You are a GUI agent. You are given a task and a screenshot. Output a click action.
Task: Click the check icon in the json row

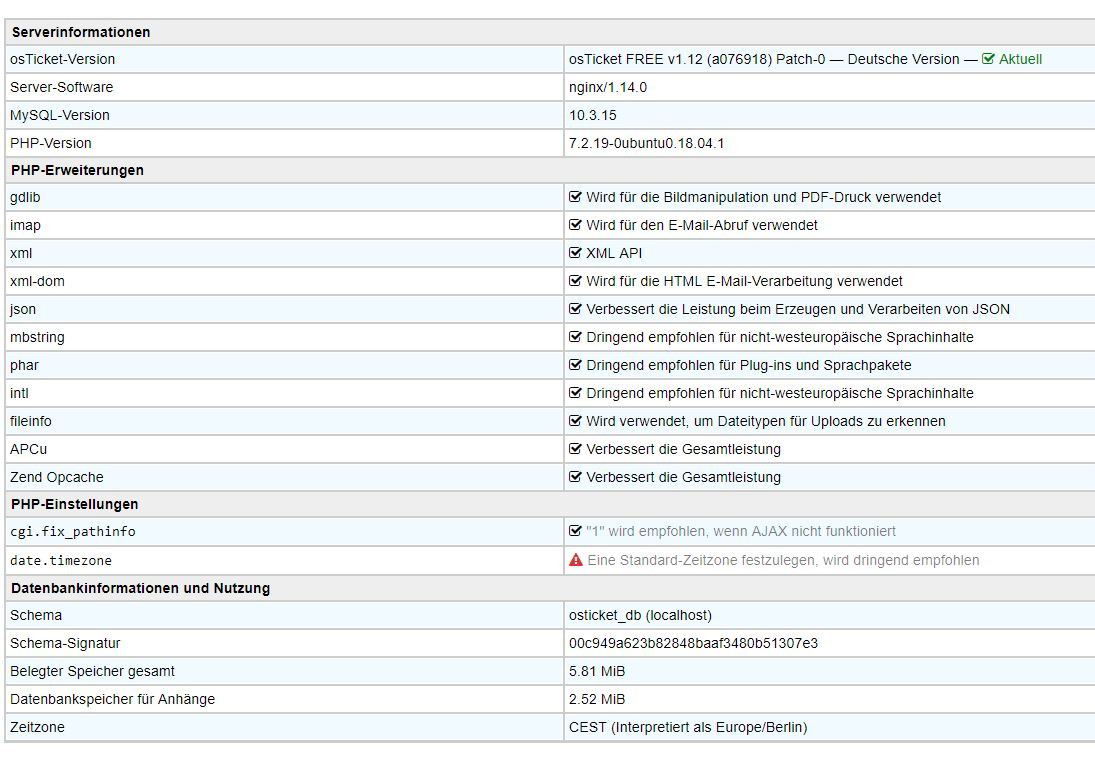click(575, 309)
